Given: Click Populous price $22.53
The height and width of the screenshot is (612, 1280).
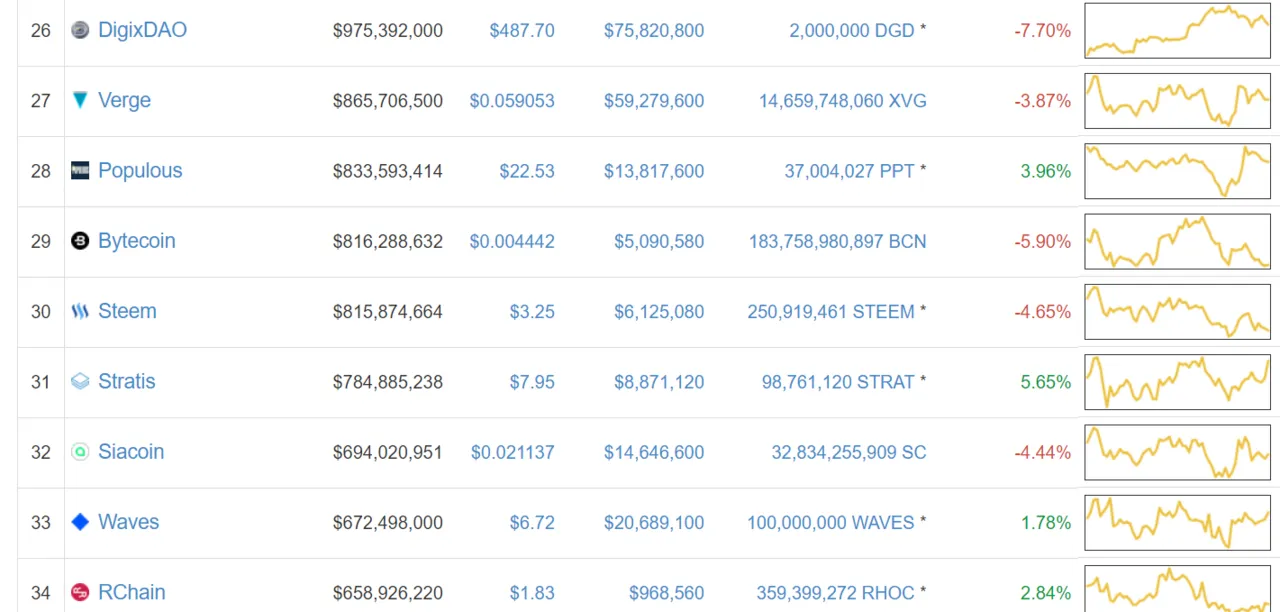Looking at the screenshot, I should coord(527,171).
